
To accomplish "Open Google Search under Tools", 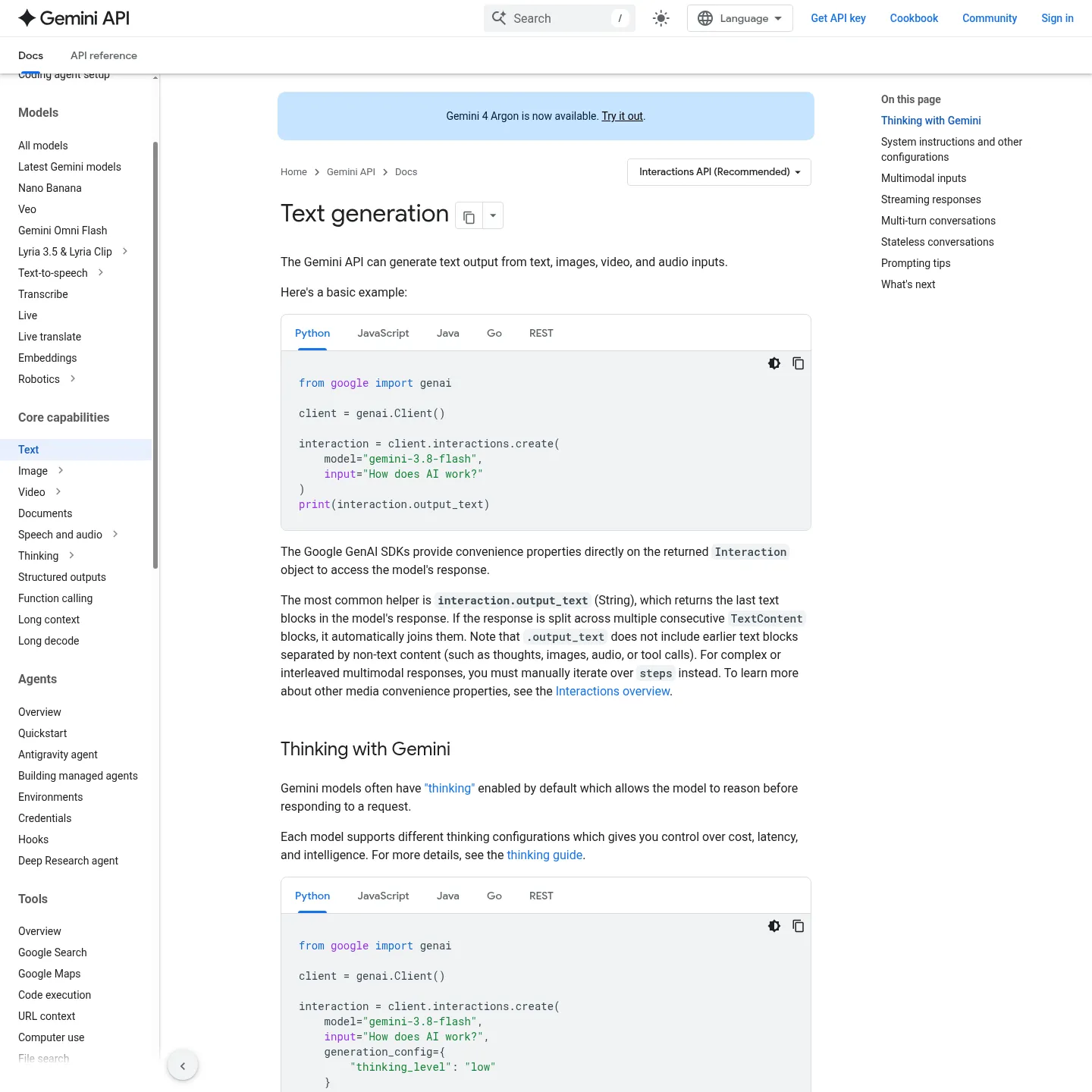I will (52, 952).
